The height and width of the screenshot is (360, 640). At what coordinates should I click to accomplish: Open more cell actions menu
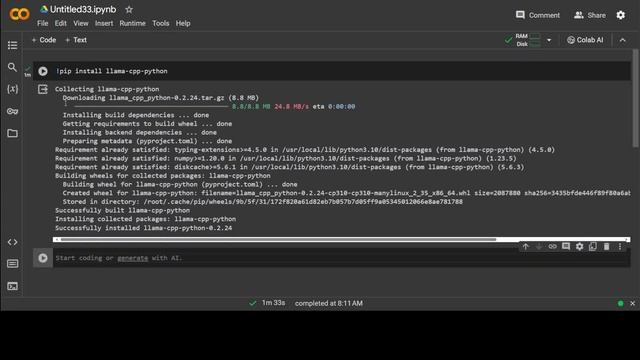coord(620,247)
